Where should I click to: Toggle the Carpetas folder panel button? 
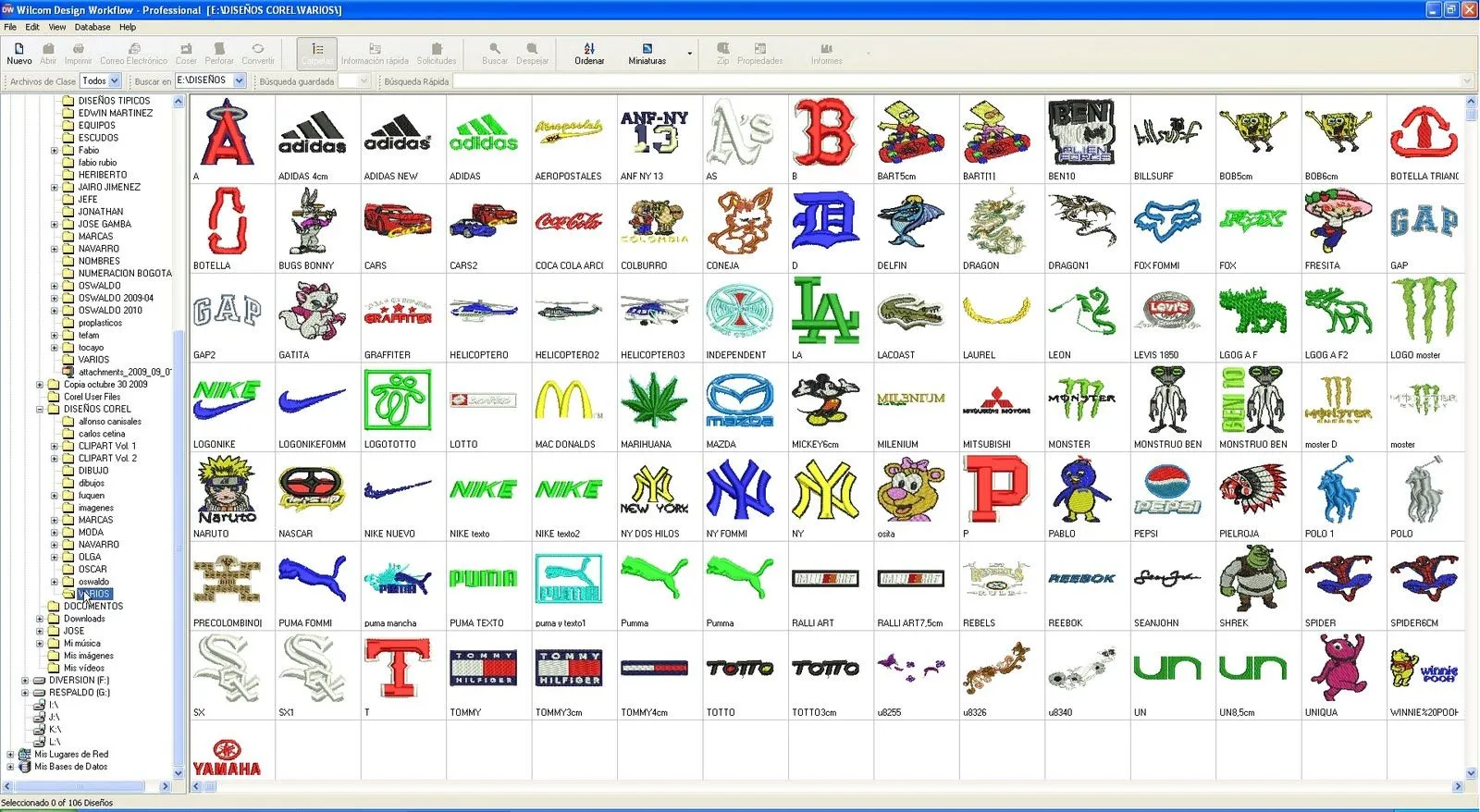pyautogui.click(x=317, y=54)
